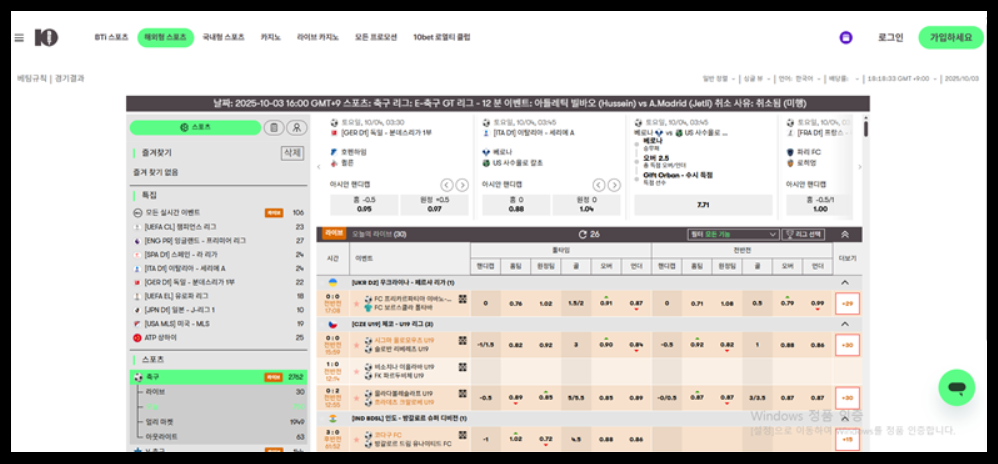Open the bet slip clipboard icon

274,127
